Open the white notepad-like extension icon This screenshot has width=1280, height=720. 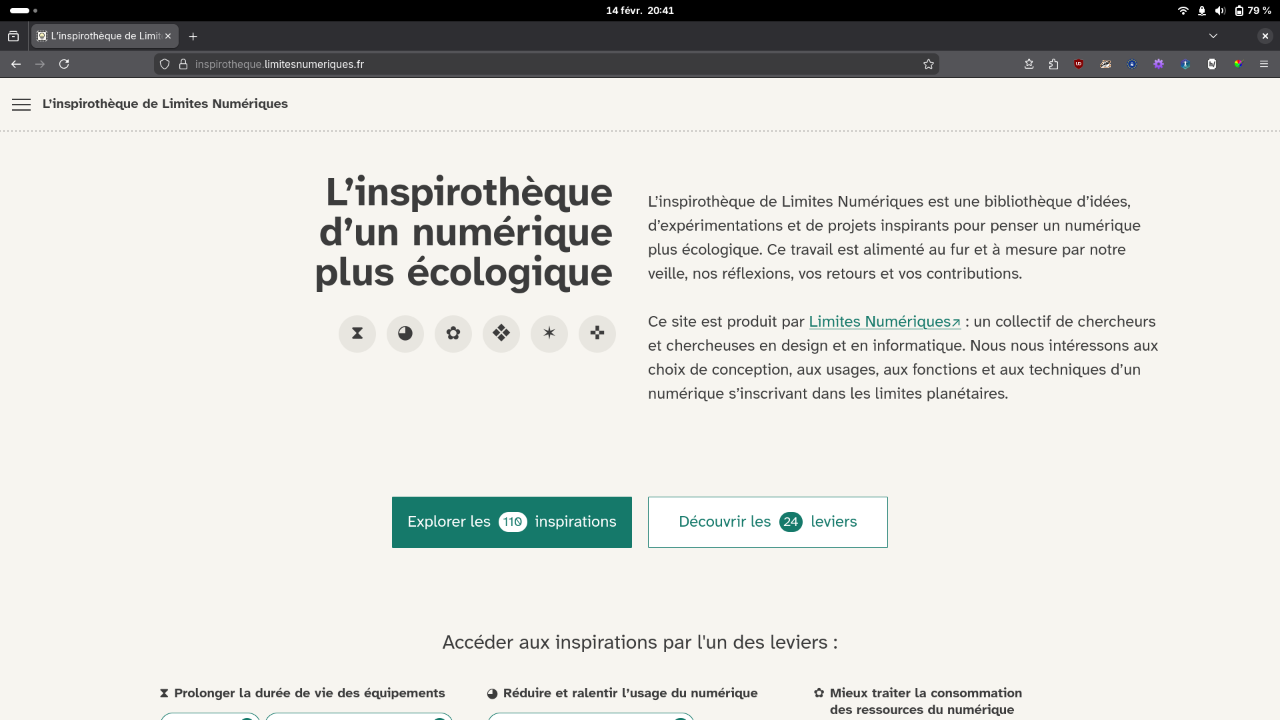pyautogui.click(x=1212, y=64)
